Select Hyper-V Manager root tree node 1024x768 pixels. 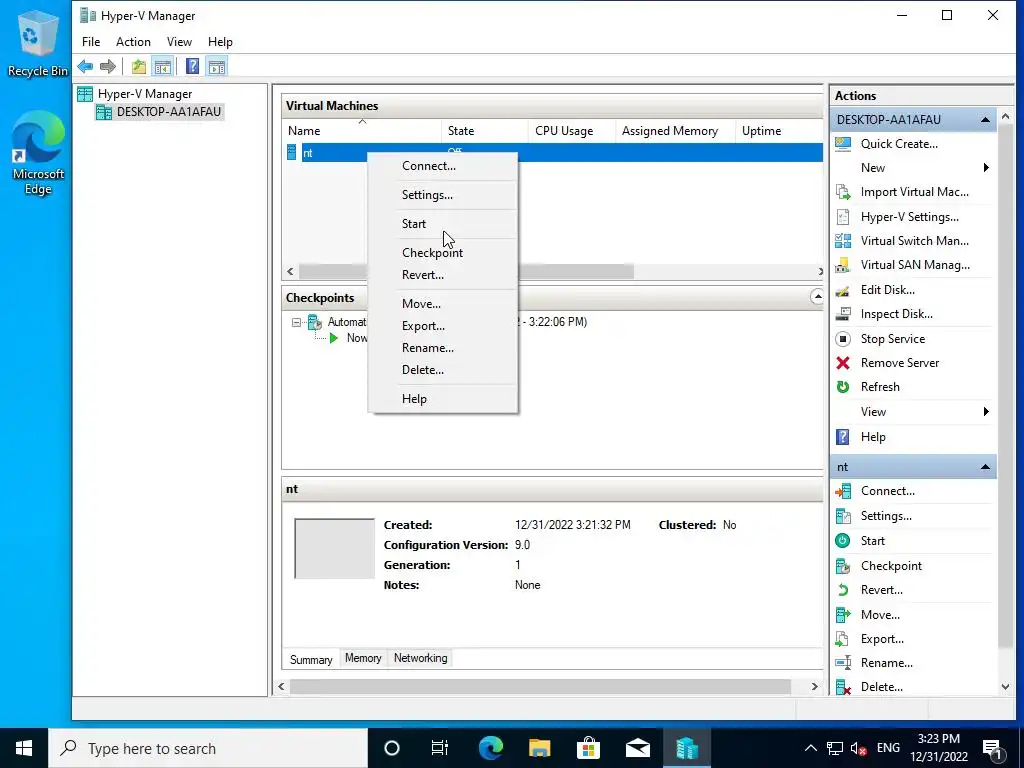[135, 93]
